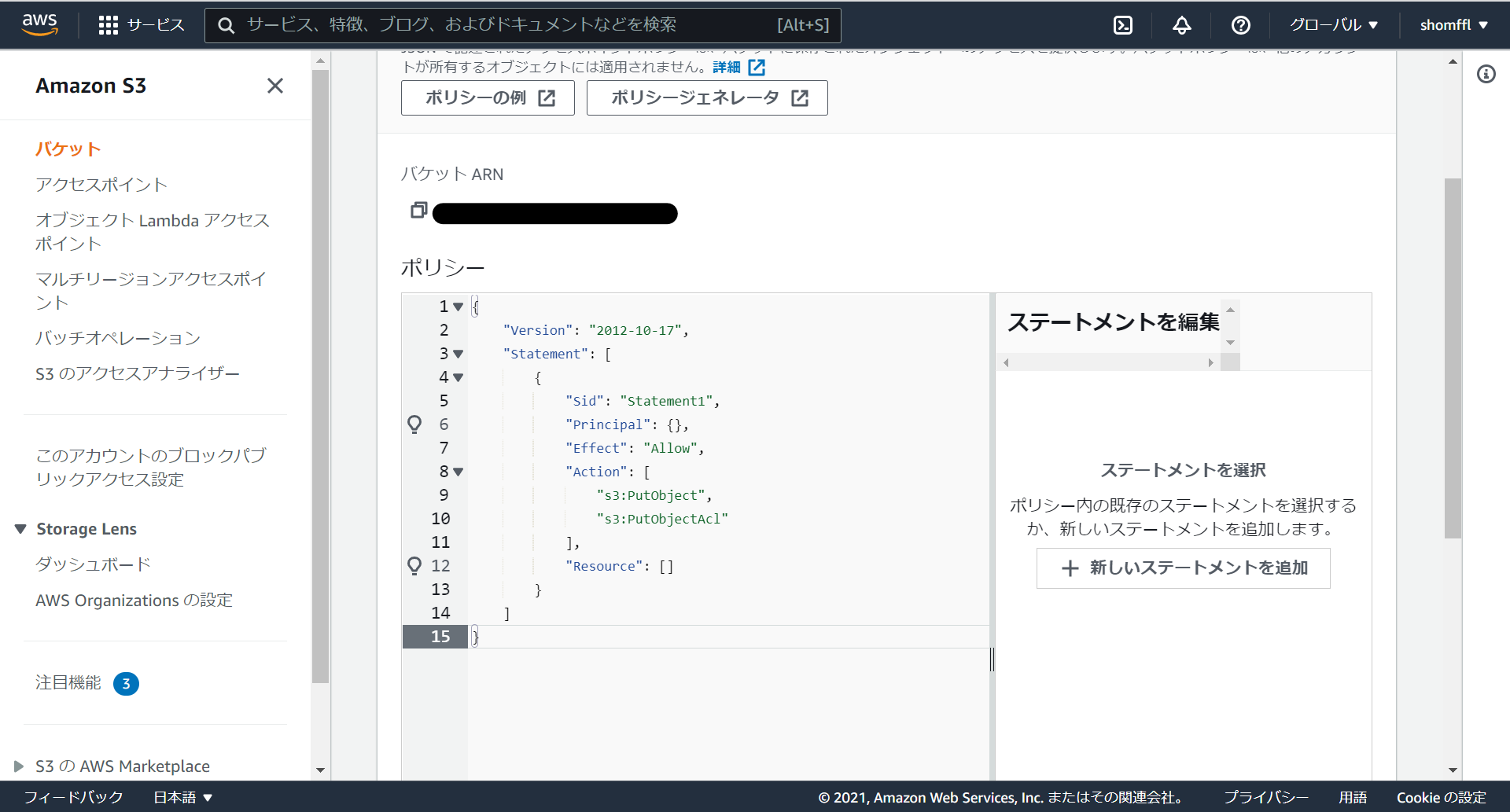Viewport: 1510px width, 812px height.
Task: Click the main page scroll-down arrow
Action: 1453,770
